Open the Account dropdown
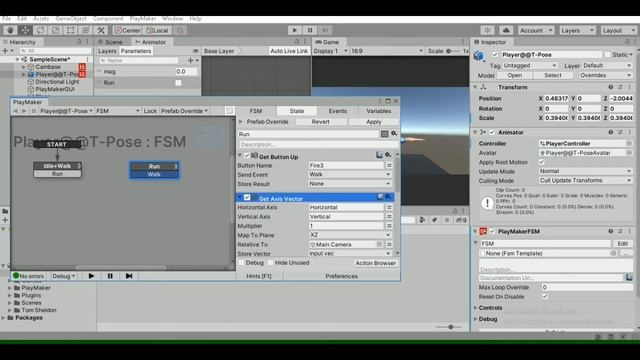This screenshot has width=640, height=360. [536, 31]
